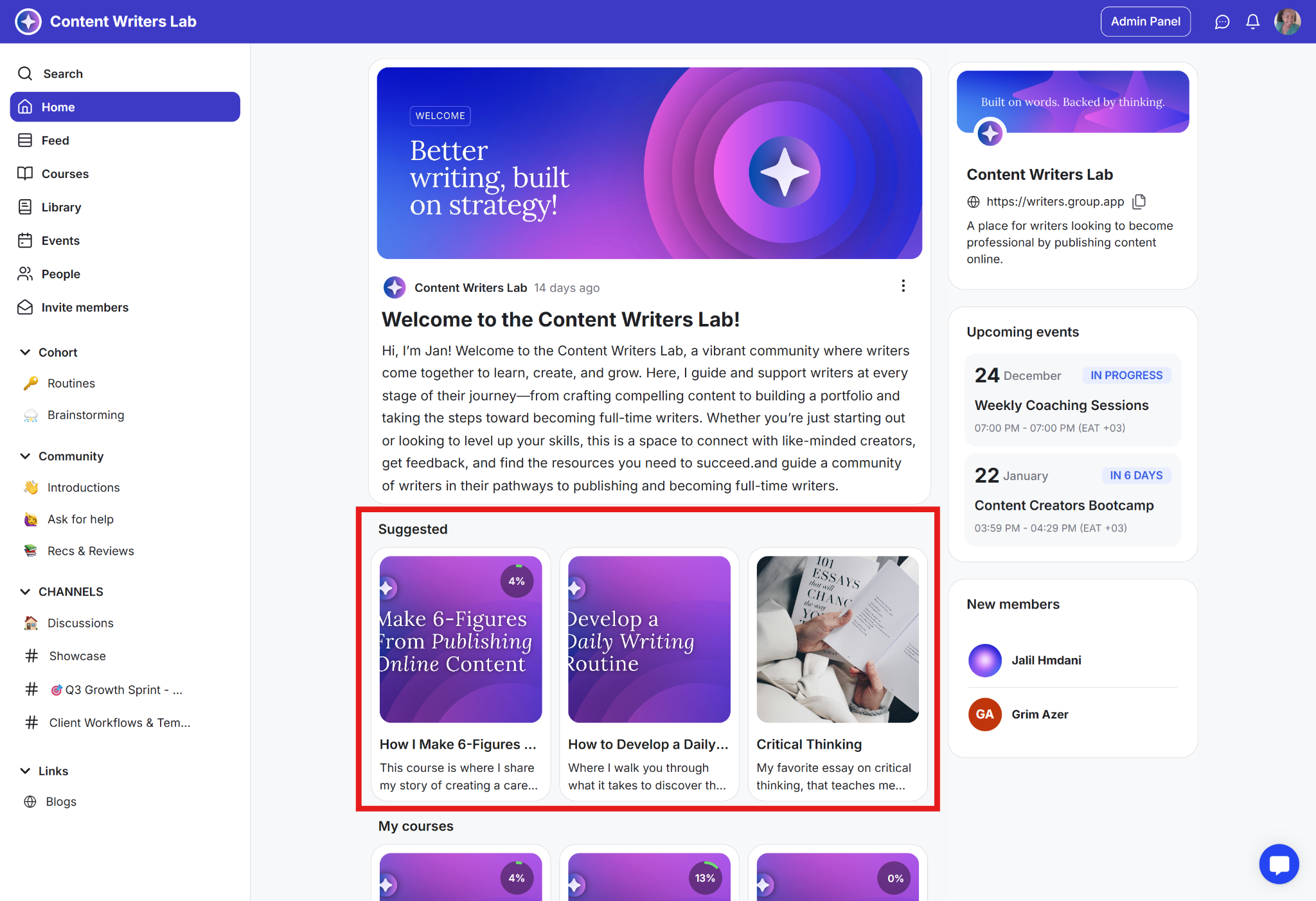This screenshot has height=901, width=1316.
Task: Collapse the CHANNELS section
Action: pos(25,591)
